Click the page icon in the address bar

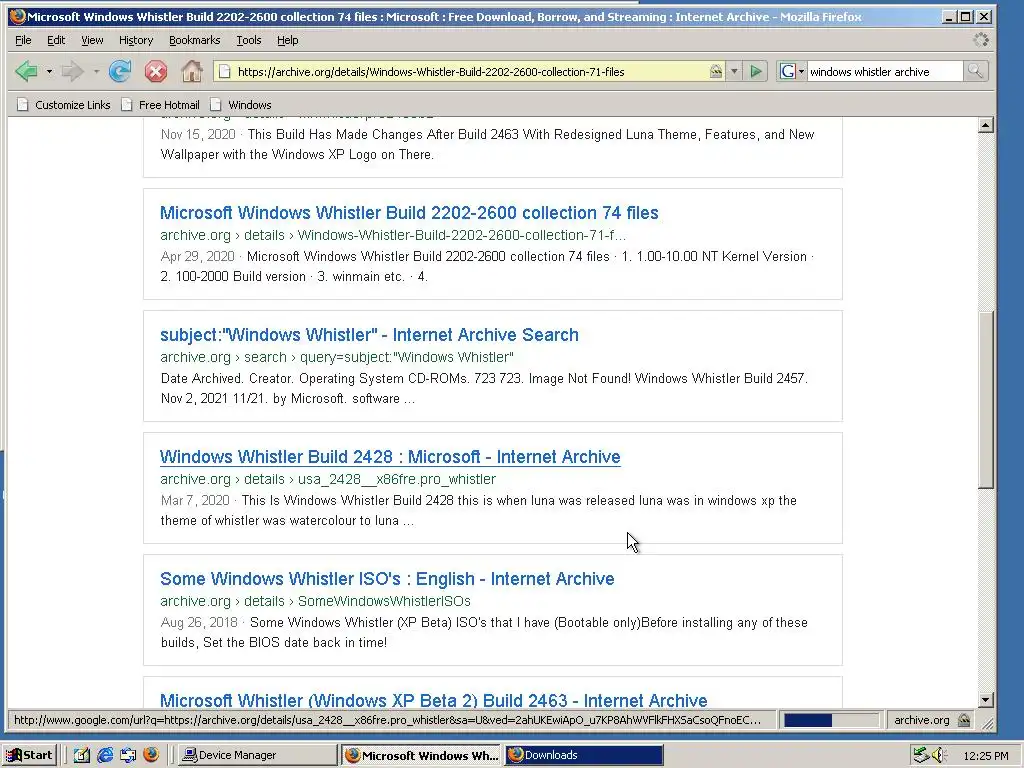225,72
